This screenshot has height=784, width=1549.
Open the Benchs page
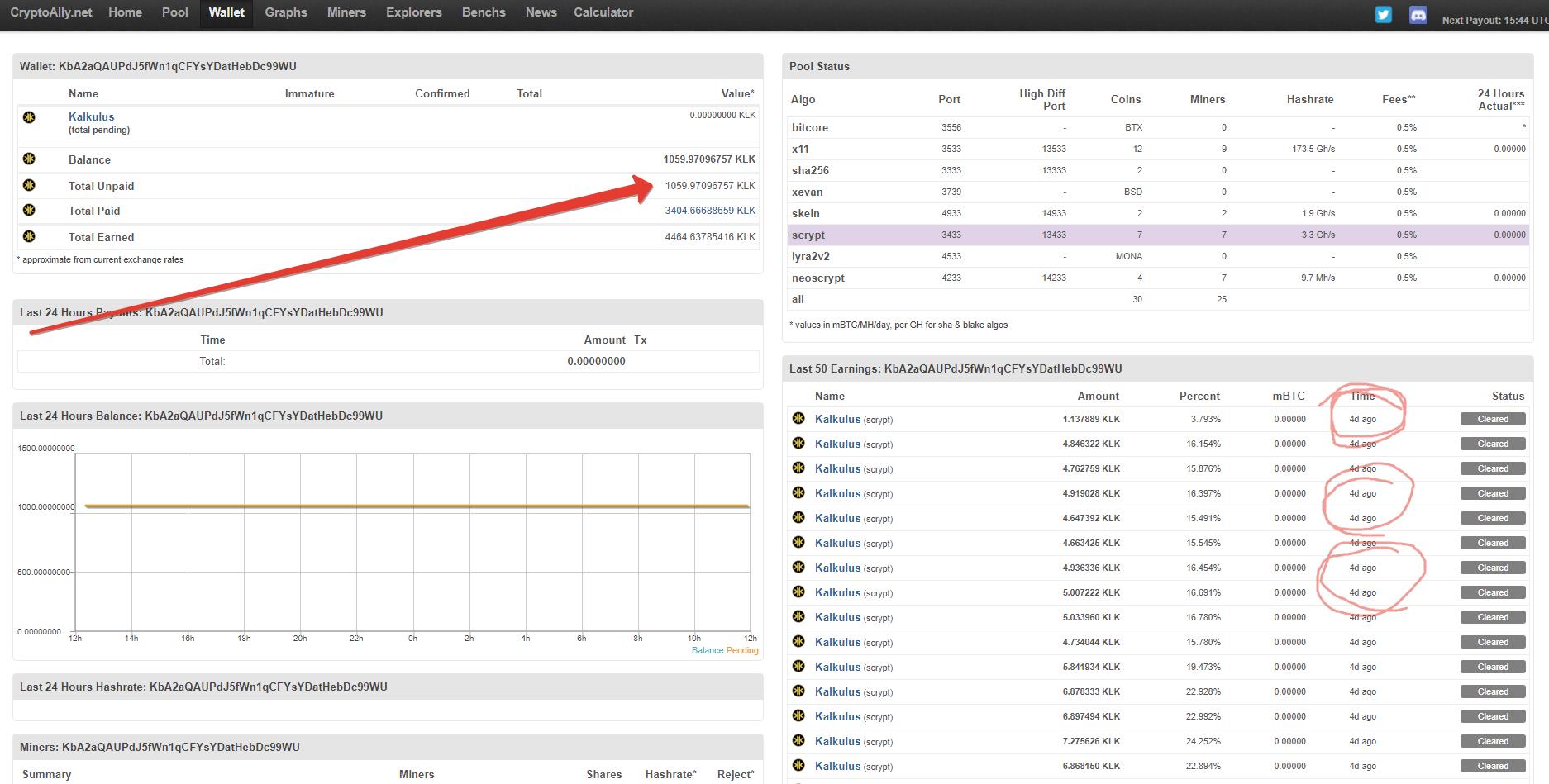pyautogui.click(x=484, y=12)
